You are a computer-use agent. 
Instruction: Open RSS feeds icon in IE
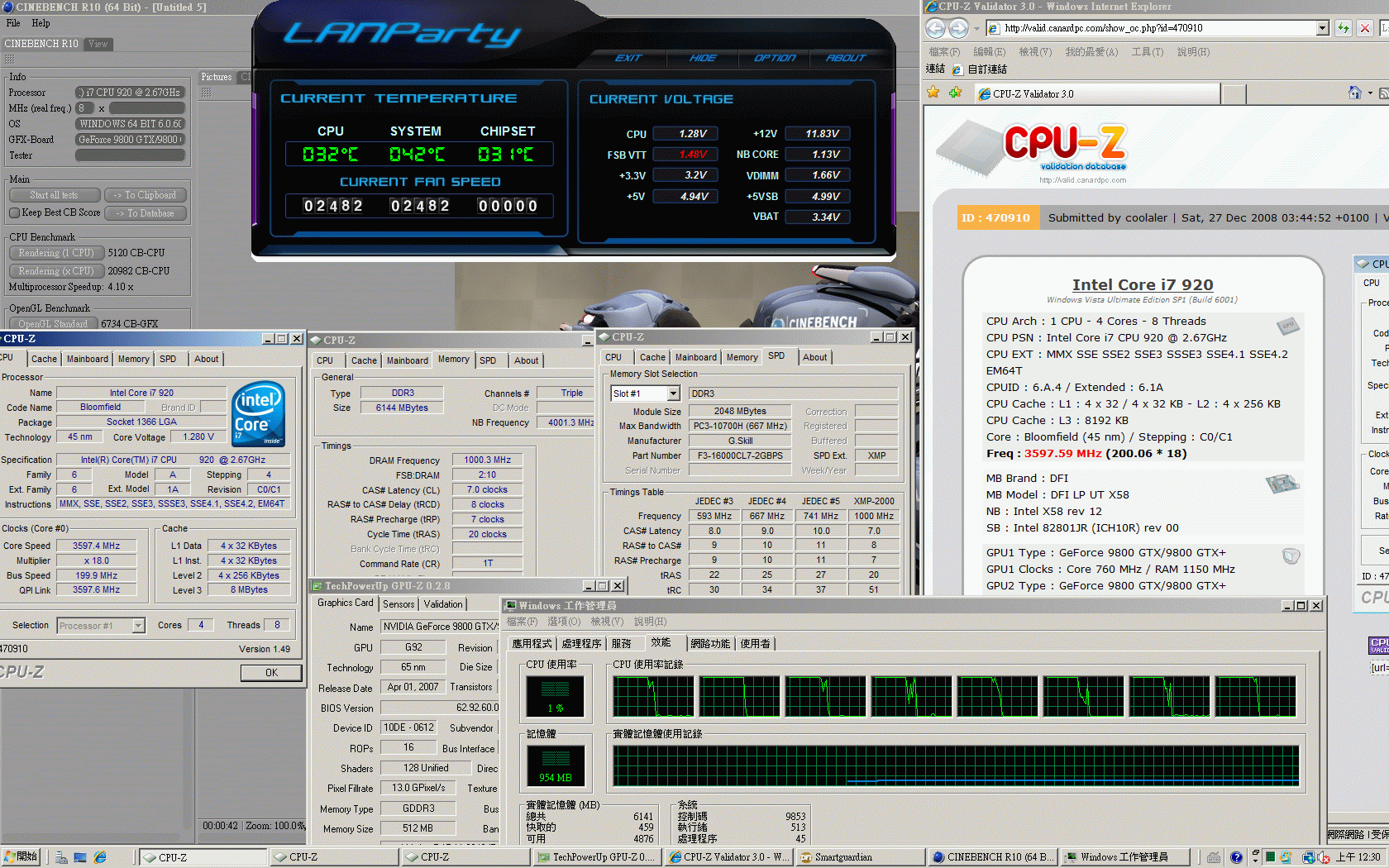pos(1384,93)
